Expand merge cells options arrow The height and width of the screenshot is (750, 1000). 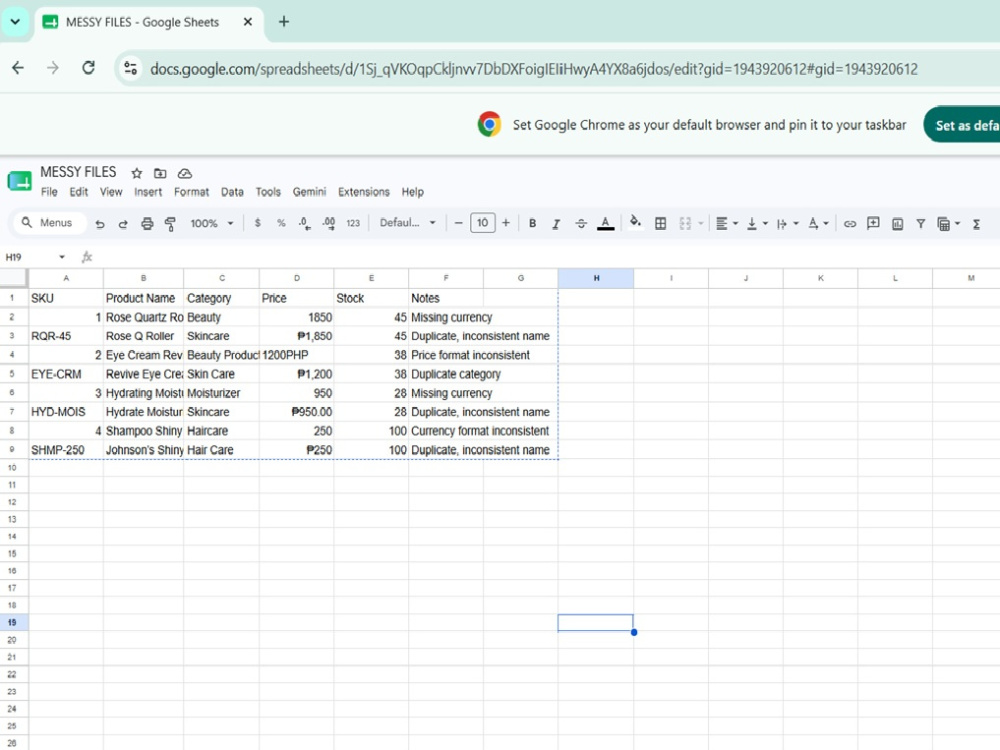(x=701, y=224)
